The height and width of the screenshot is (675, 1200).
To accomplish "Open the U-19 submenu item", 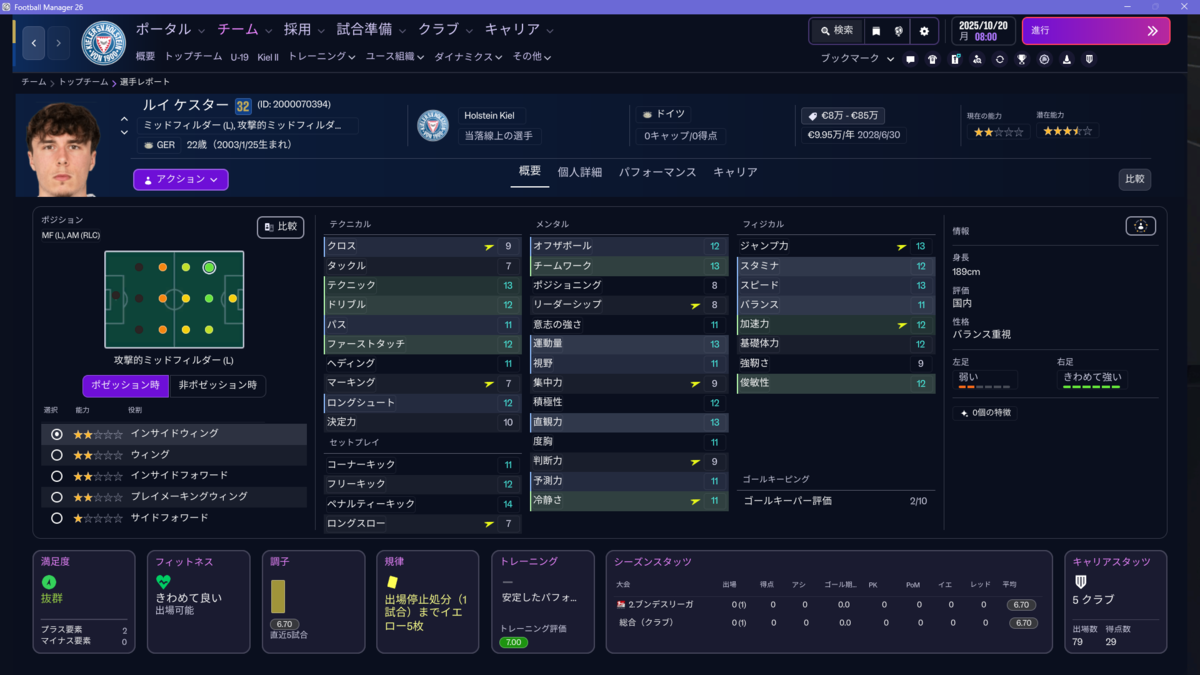I will pos(239,57).
